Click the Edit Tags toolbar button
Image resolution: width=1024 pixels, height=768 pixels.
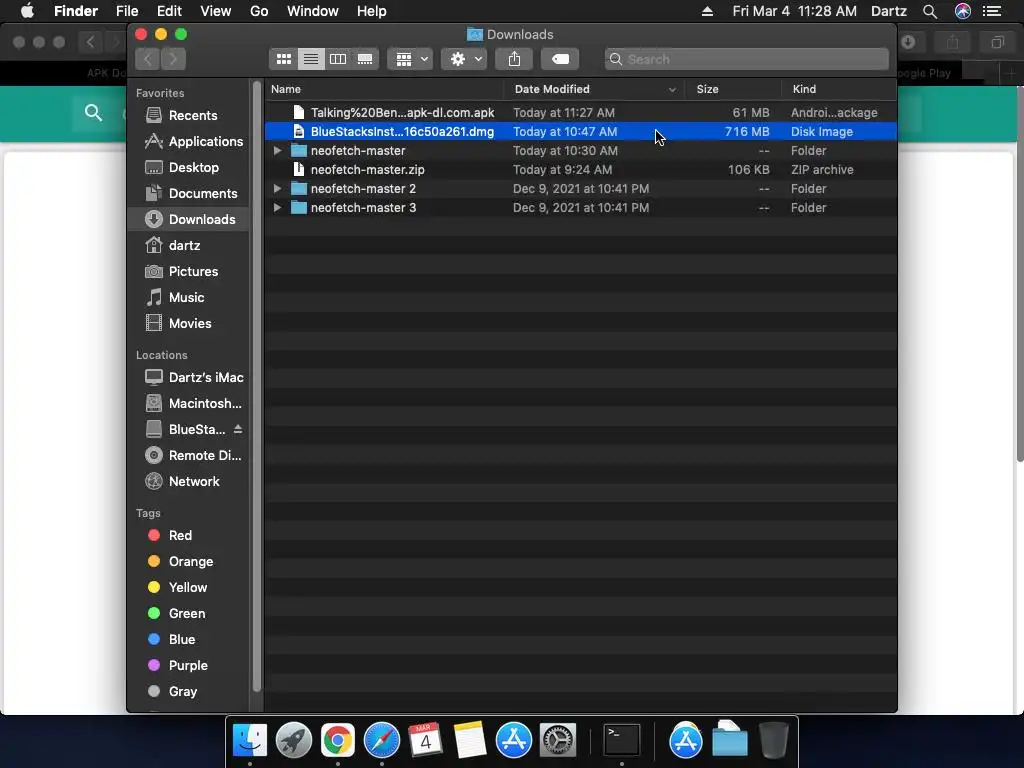[560, 59]
